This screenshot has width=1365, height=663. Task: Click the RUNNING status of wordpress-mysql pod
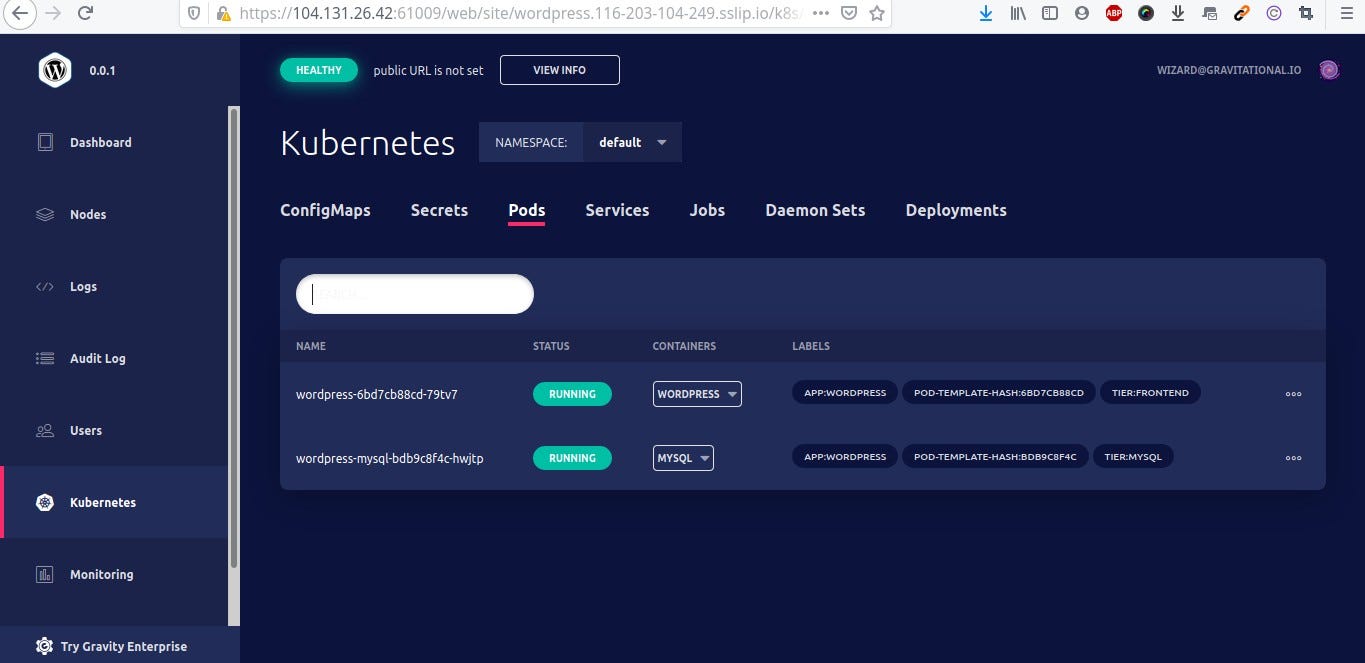click(572, 458)
